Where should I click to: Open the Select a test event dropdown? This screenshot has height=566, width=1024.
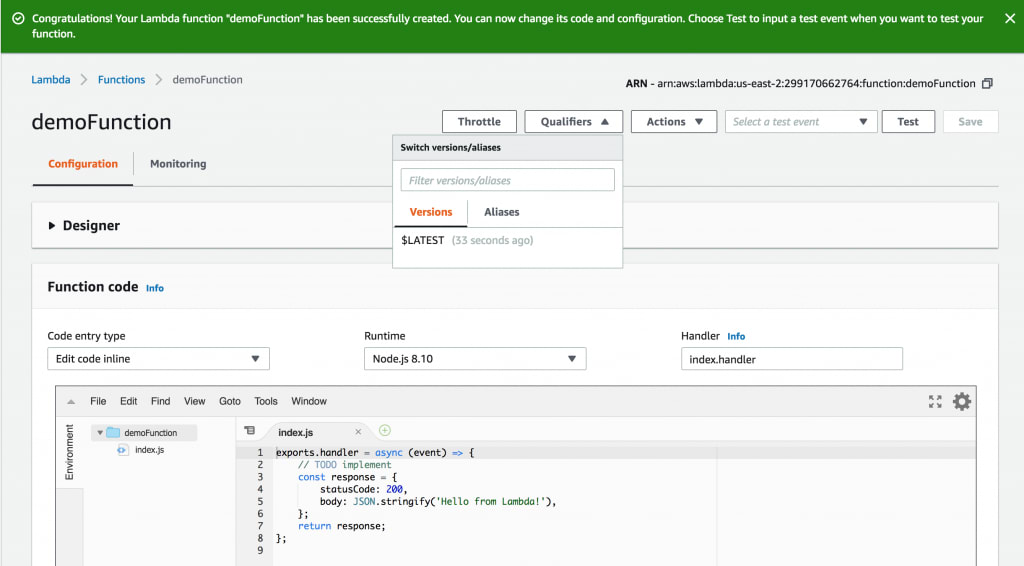801,121
